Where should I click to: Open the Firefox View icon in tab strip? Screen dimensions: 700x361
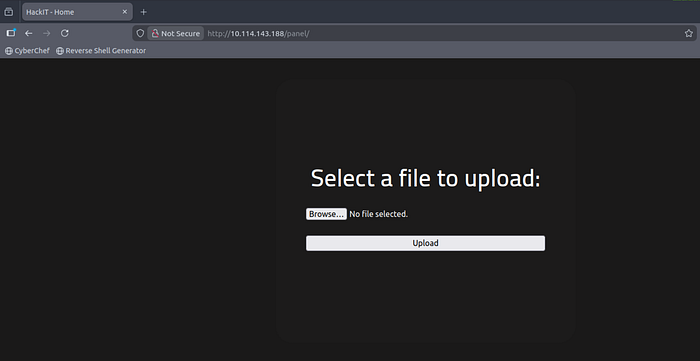[8, 12]
